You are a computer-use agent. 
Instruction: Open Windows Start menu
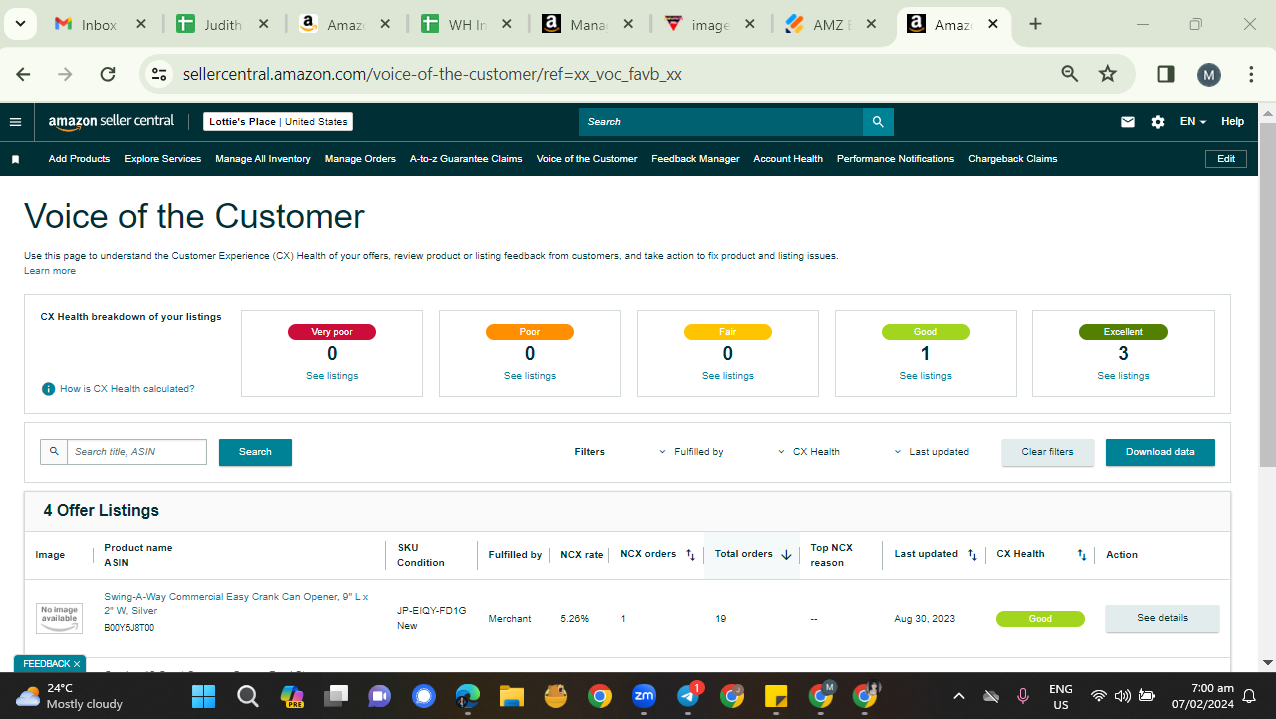point(203,696)
